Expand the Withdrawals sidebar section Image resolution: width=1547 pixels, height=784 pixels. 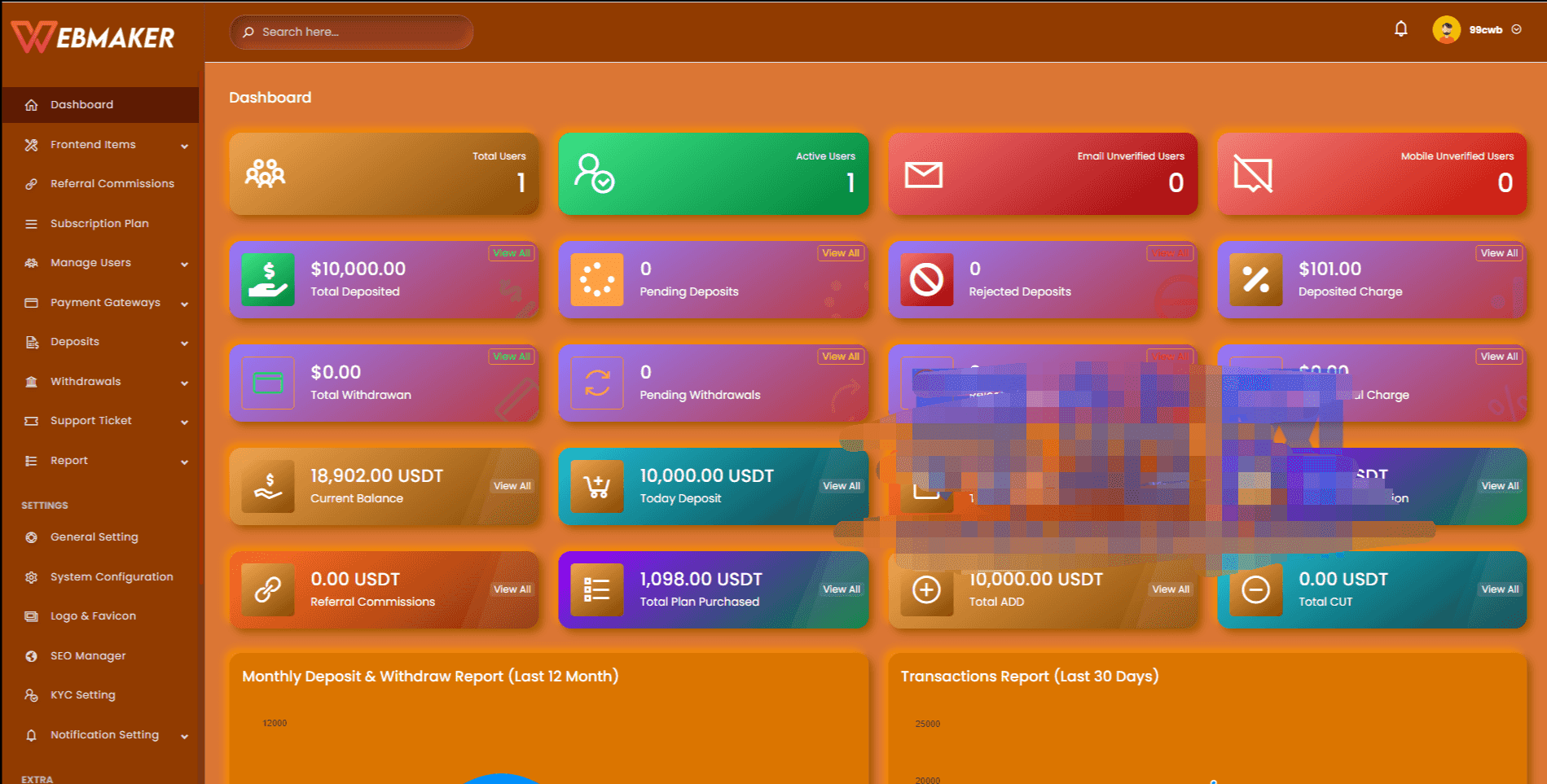[x=100, y=382]
